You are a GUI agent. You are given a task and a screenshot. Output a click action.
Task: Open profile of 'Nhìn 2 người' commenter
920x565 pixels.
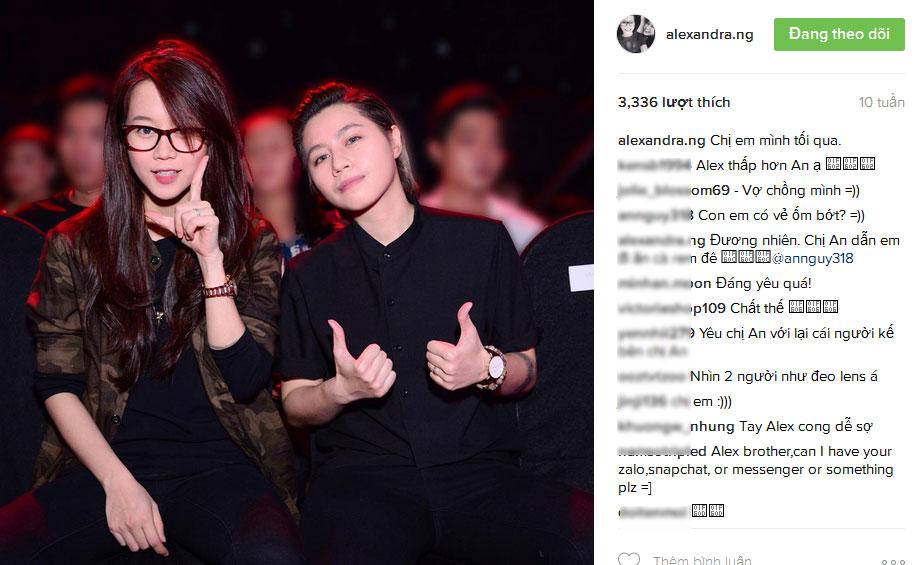(652, 376)
